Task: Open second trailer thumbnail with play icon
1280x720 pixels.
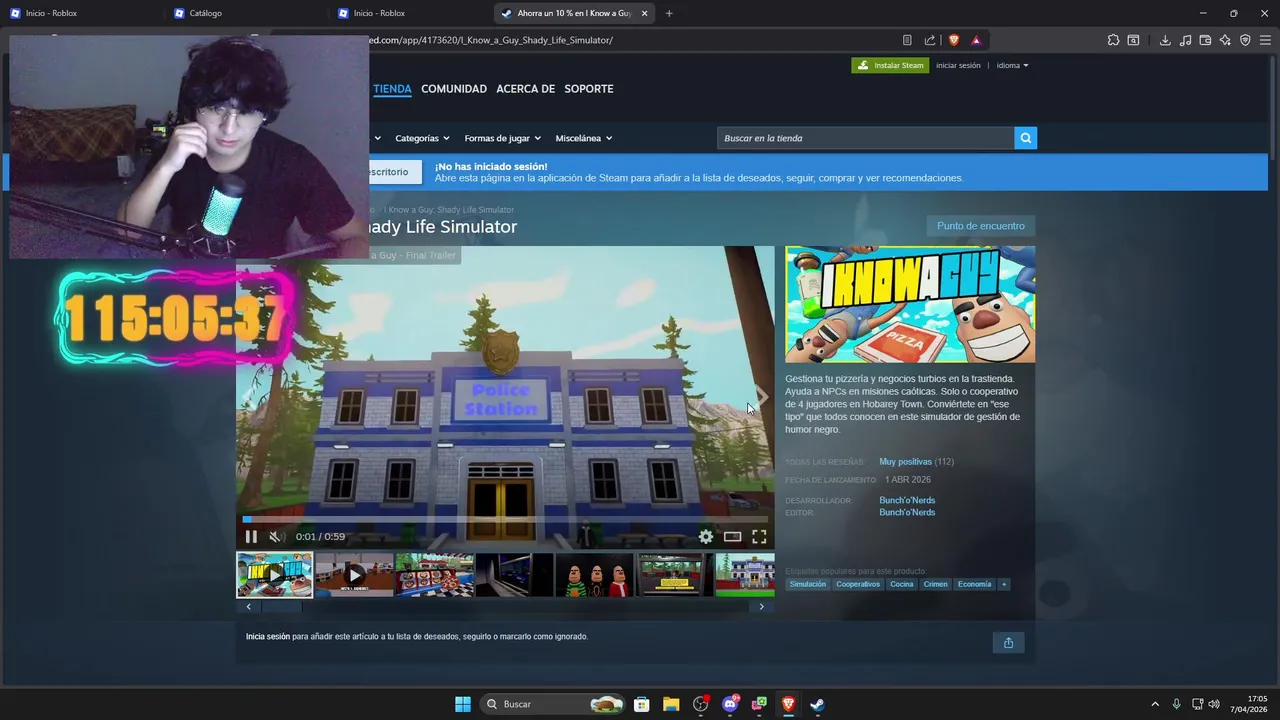Action: (354, 575)
